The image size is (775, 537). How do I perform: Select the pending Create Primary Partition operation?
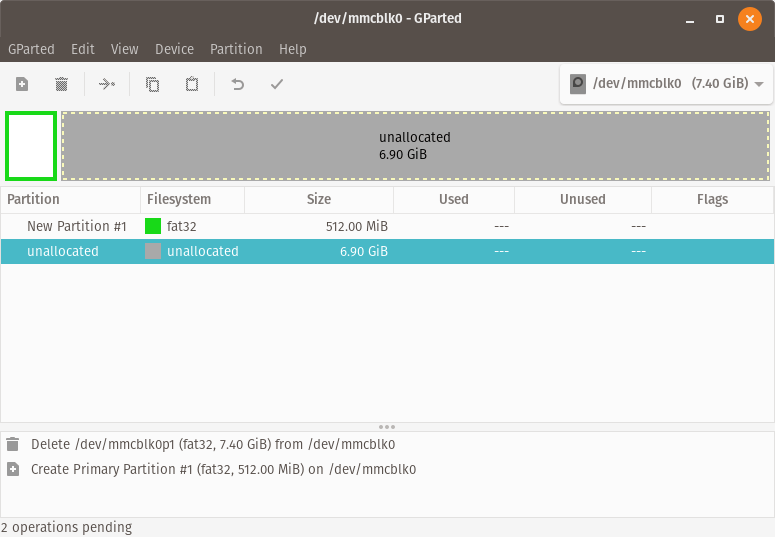[223, 469]
